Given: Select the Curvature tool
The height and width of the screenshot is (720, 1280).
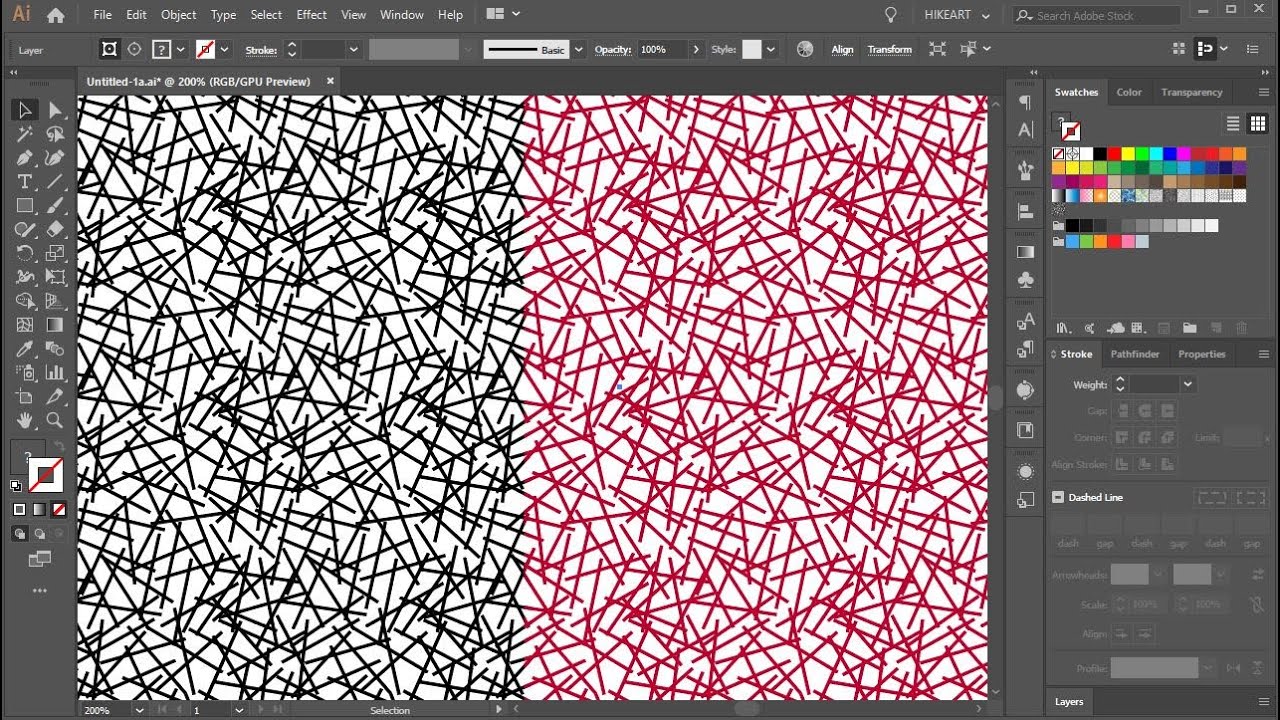Looking at the screenshot, I should point(56,158).
